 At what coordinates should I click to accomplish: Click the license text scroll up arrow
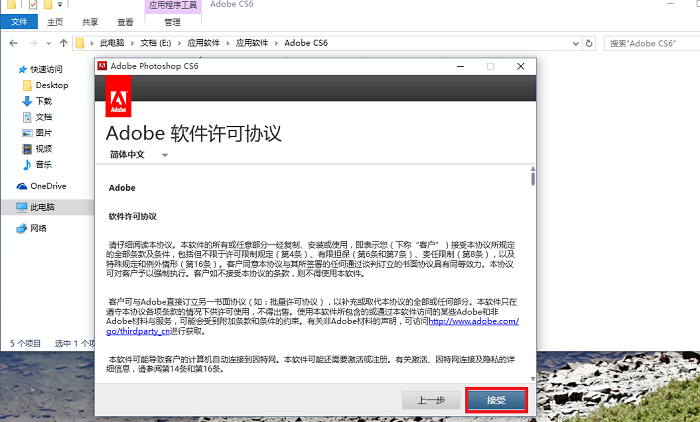533,169
